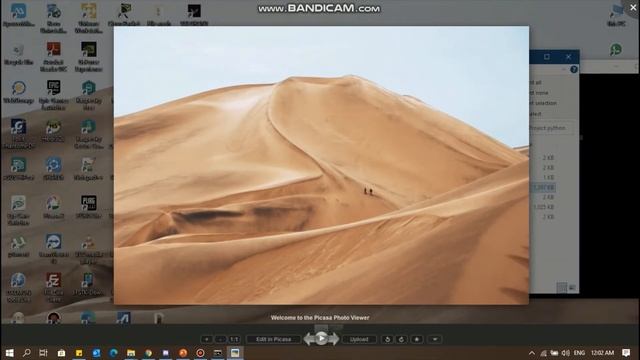Viewport: 640px width, 360px height.
Task: Show image at 1:1 actual size
Action: pyautogui.click(x=234, y=339)
